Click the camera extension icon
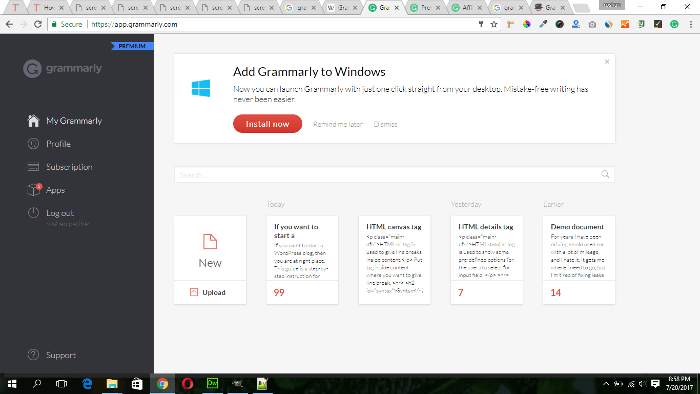The width and height of the screenshot is (700, 394). pos(592,24)
